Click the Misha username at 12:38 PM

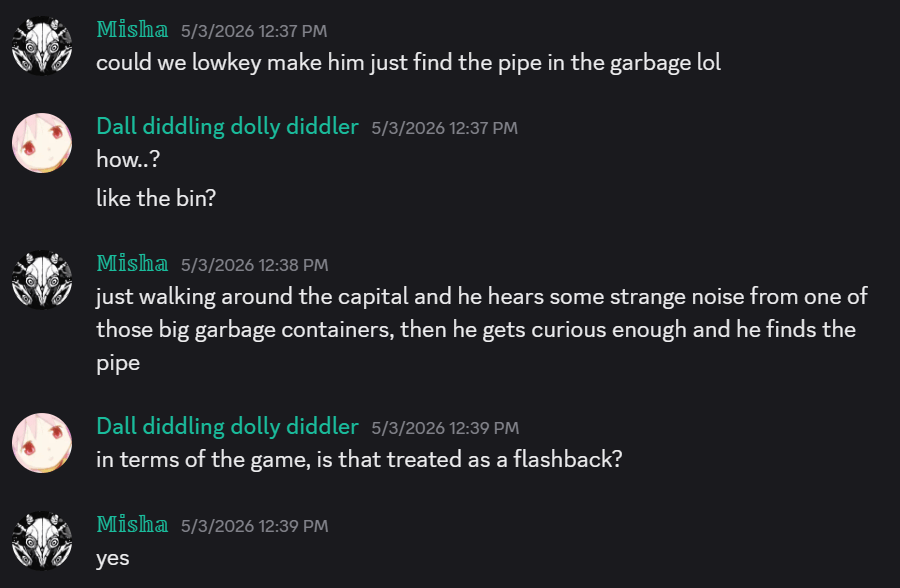[132, 264]
